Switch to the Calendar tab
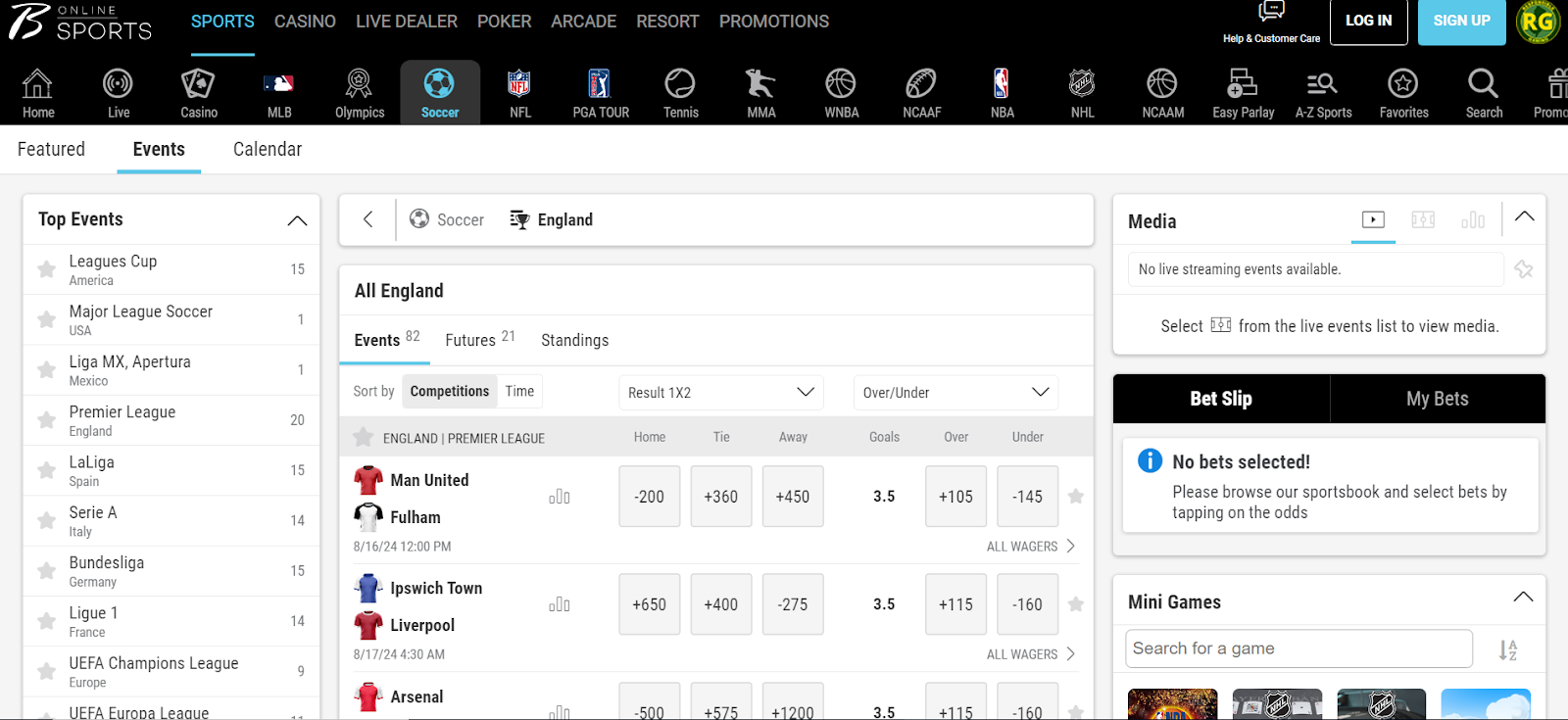The height and width of the screenshot is (720, 1568). [x=268, y=149]
